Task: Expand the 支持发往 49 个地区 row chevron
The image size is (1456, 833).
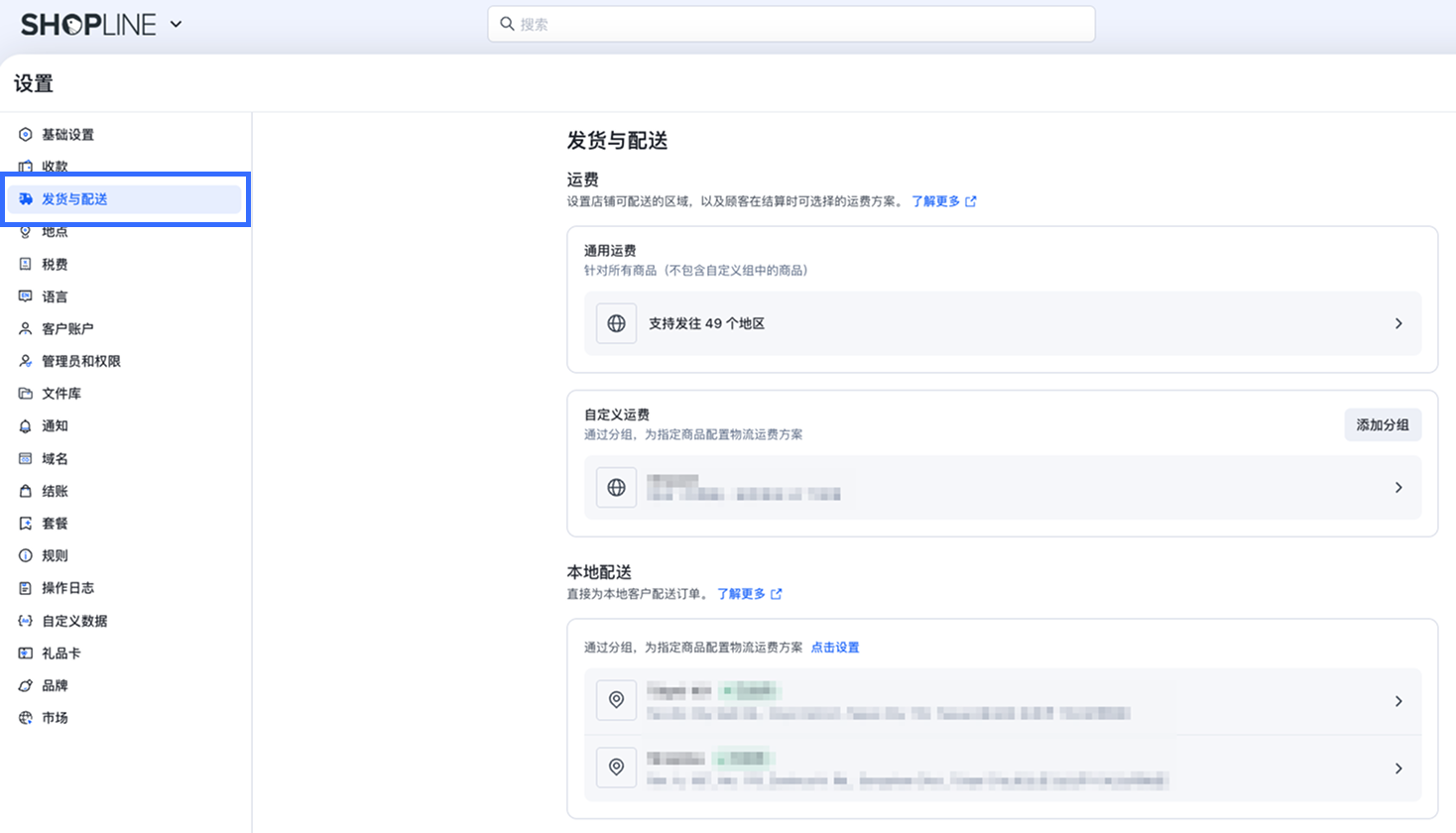Action: click(x=1398, y=323)
